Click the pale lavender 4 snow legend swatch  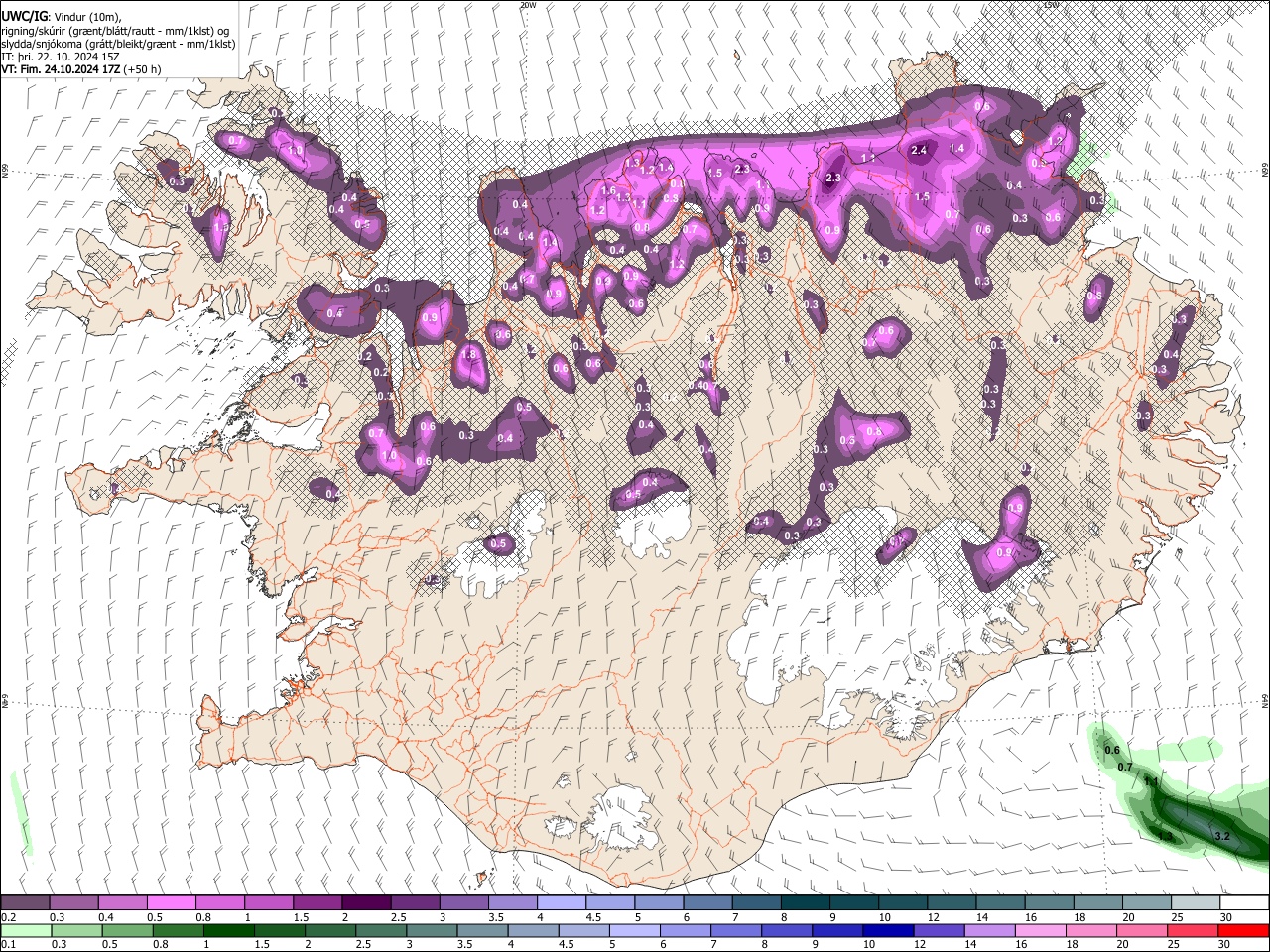coord(562,903)
